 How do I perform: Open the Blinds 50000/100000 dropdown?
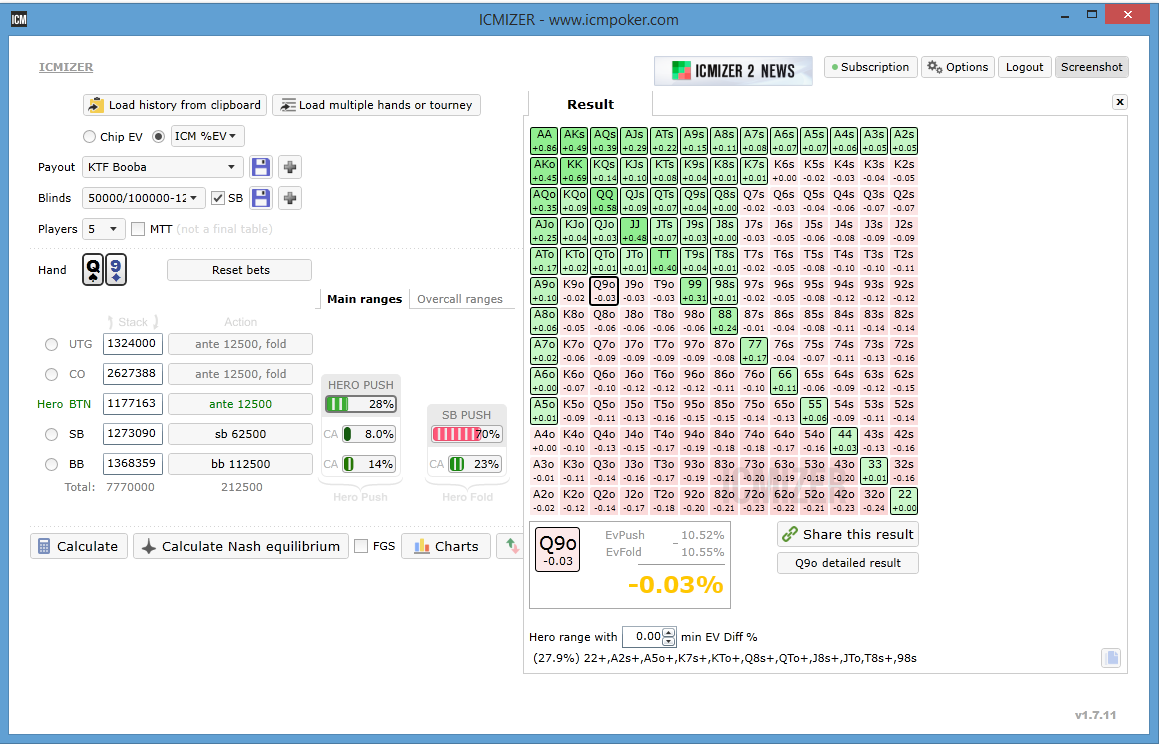pos(144,198)
